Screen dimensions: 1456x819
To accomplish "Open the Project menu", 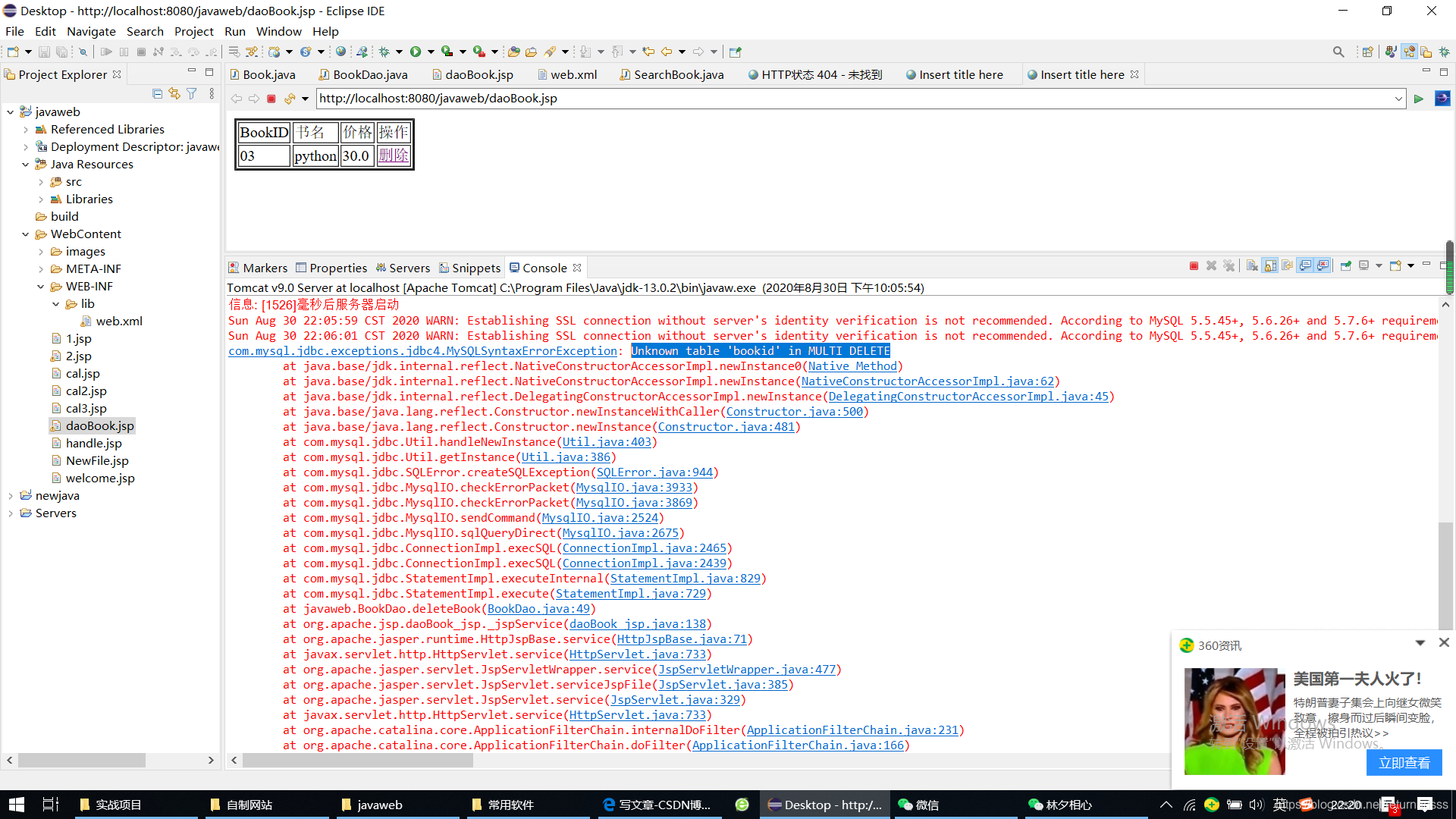I will tap(193, 31).
